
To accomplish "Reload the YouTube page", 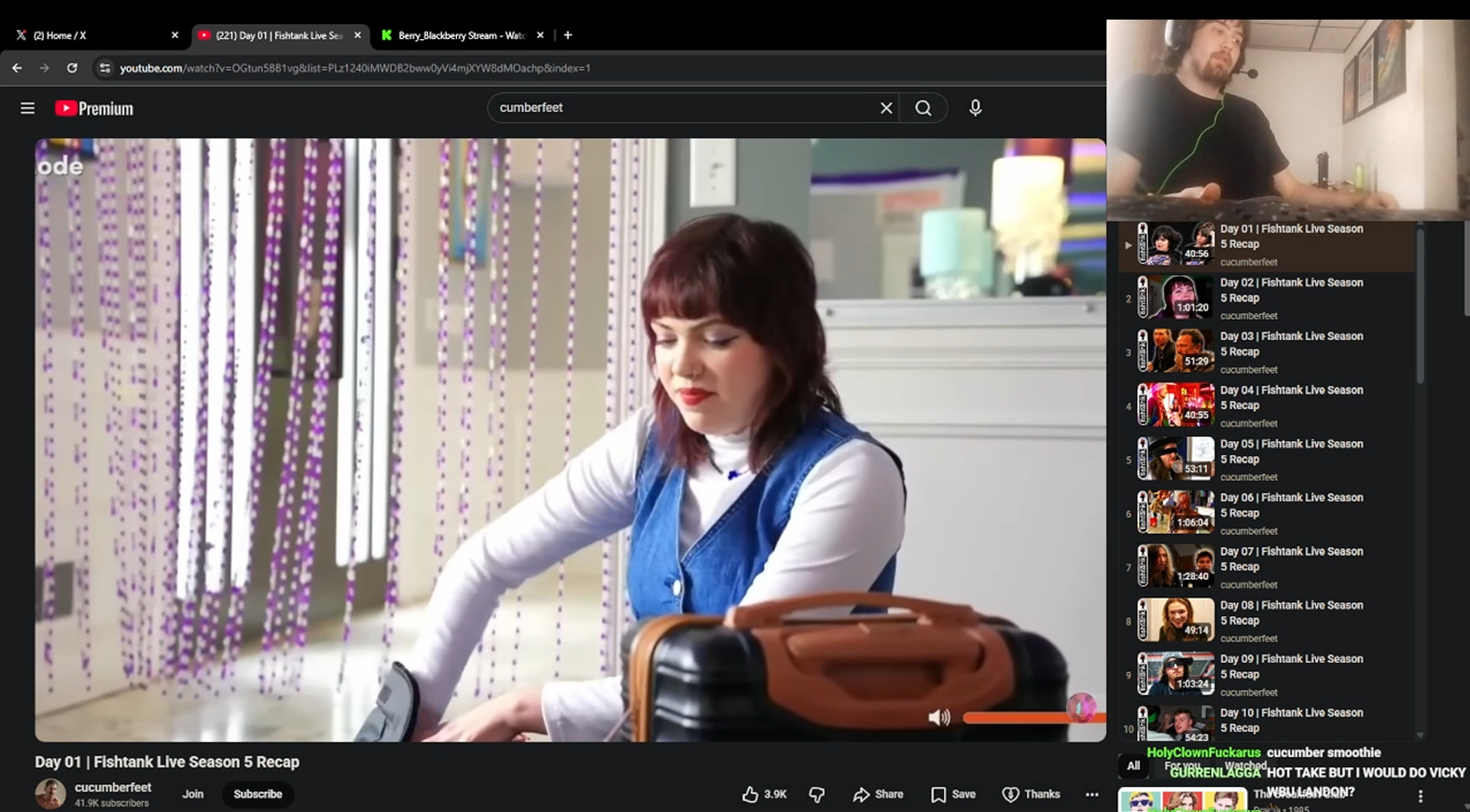I will 72,68.
